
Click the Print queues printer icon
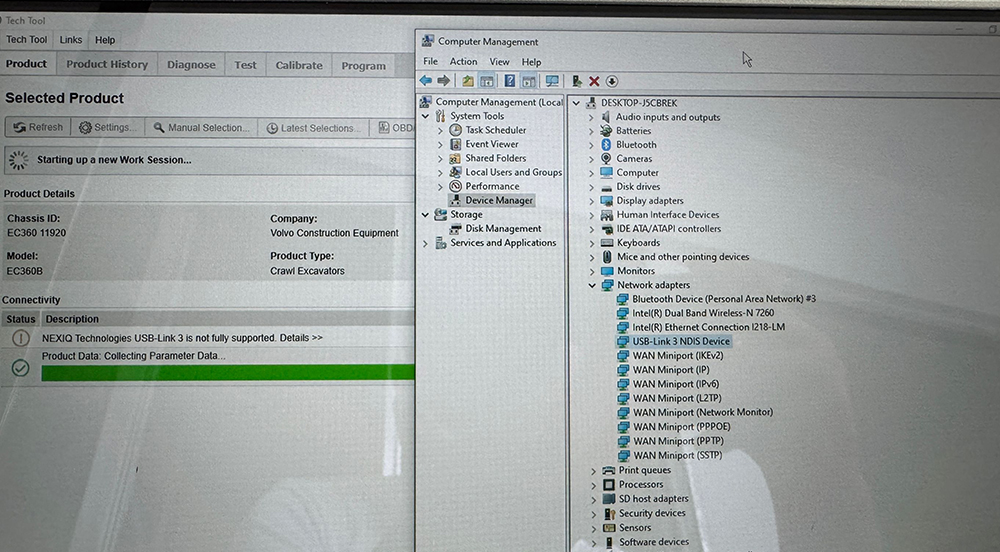point(609,470)
